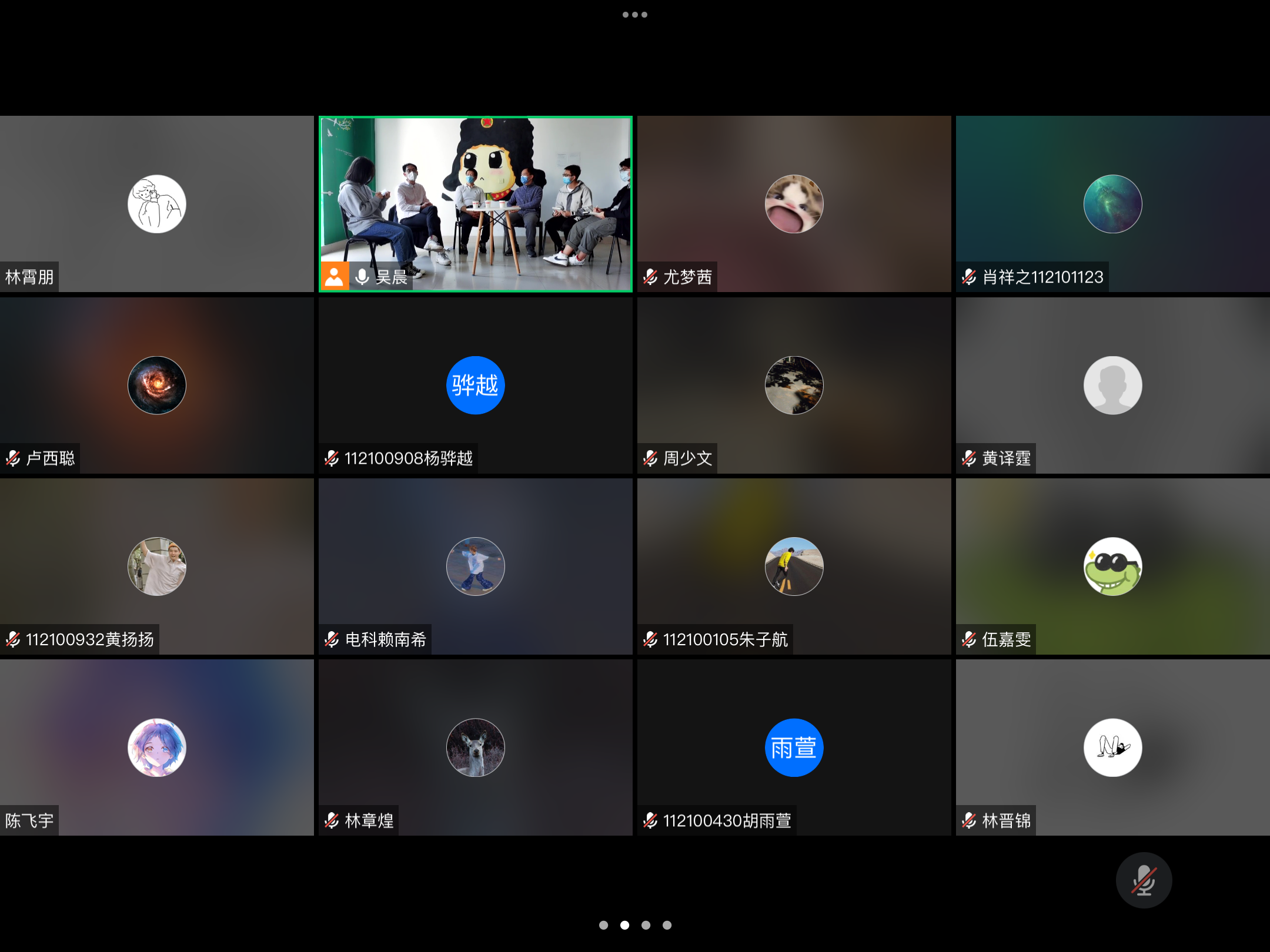Click the deer avatar of 林章煌
Image resolution: width=1270 pixels, height=952 pixels.
point(475,747)
